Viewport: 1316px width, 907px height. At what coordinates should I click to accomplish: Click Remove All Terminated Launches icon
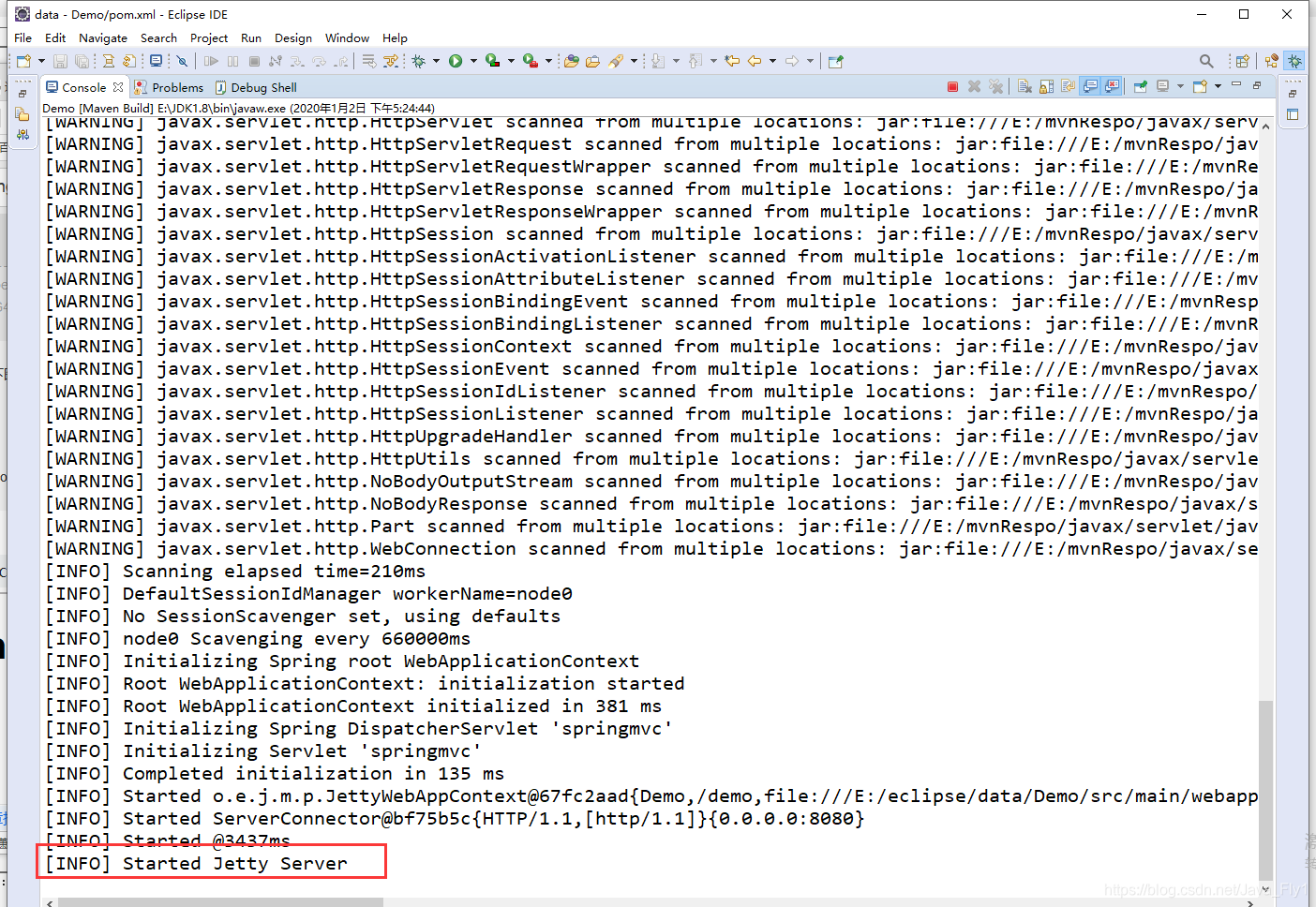[995, 86]
